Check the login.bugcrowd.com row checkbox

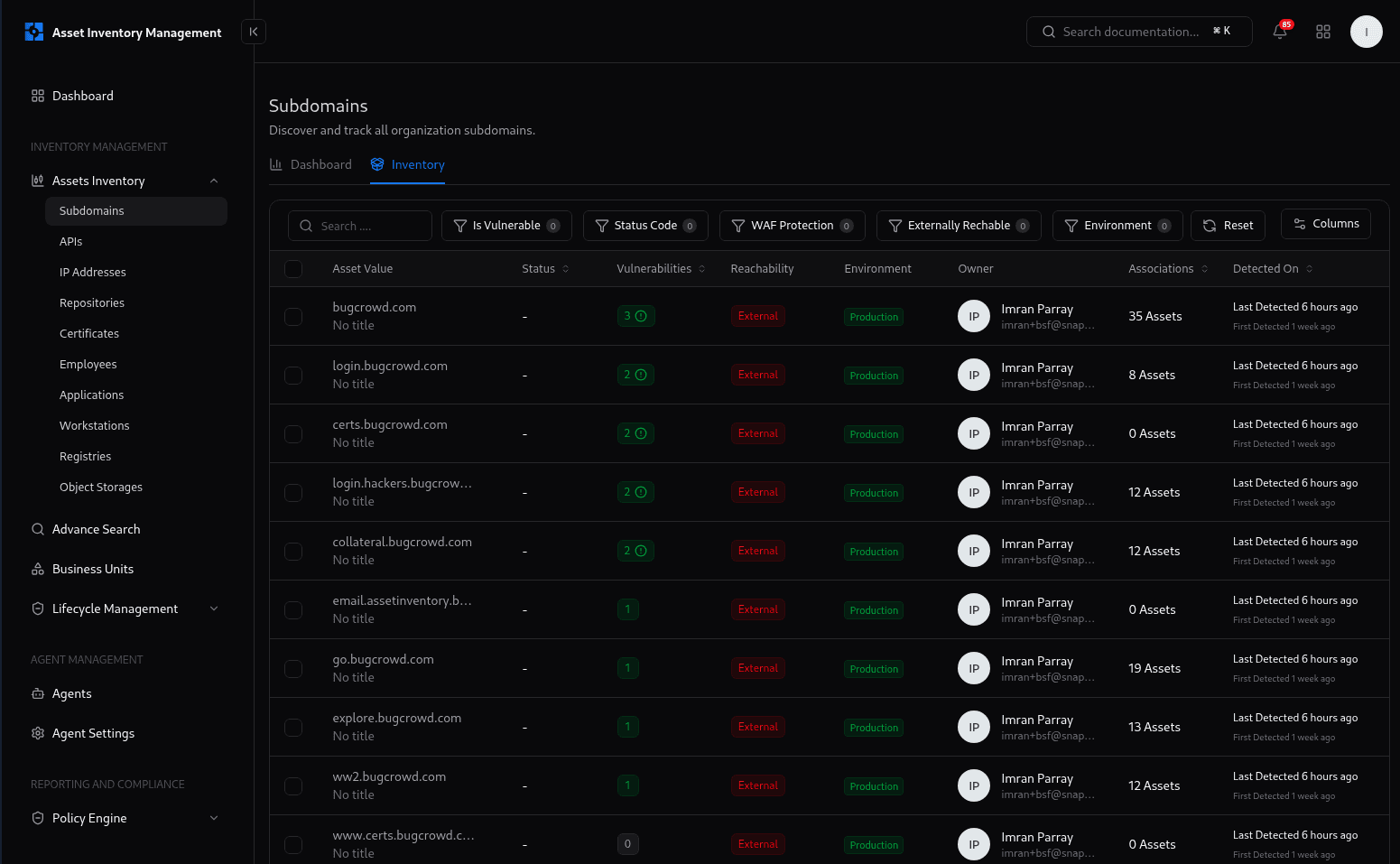(293, 376)
